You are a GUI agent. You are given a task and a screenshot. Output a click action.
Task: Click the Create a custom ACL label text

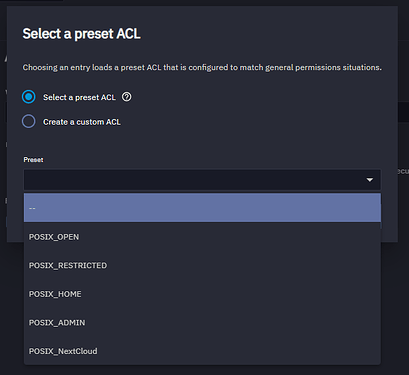[x=82, y=122]
